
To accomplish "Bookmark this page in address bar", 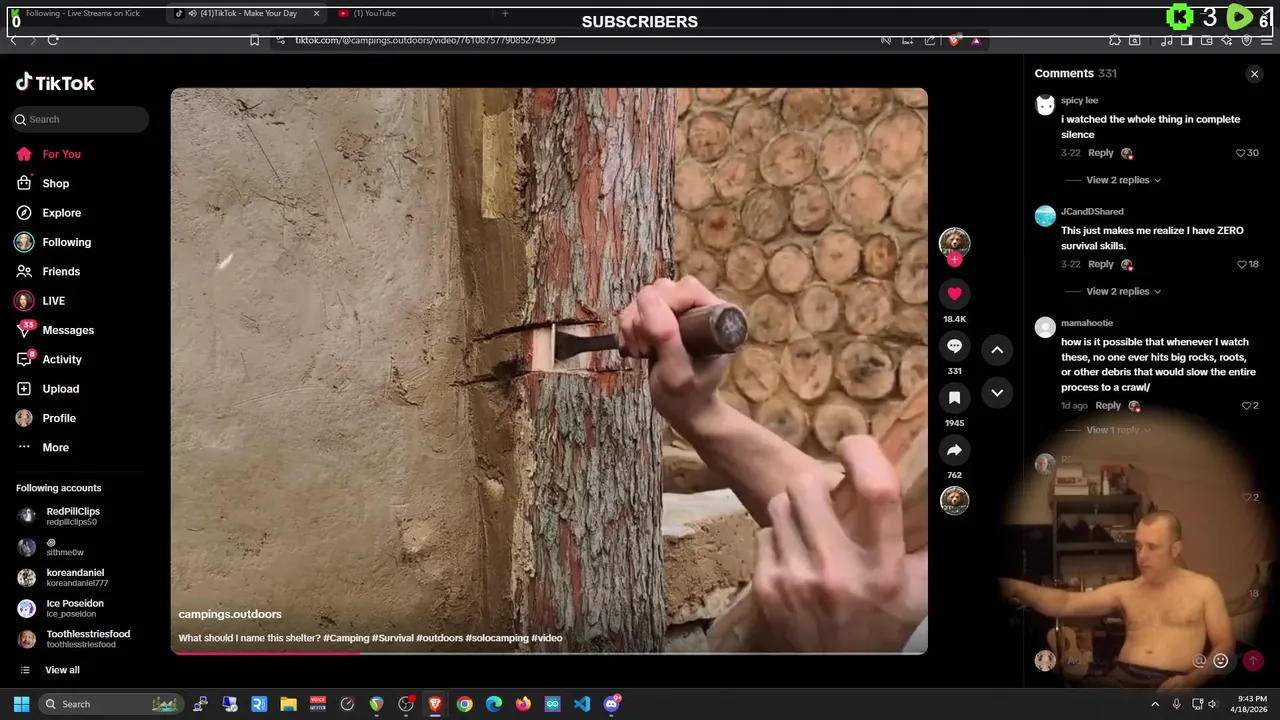I will tap(254, 40).
